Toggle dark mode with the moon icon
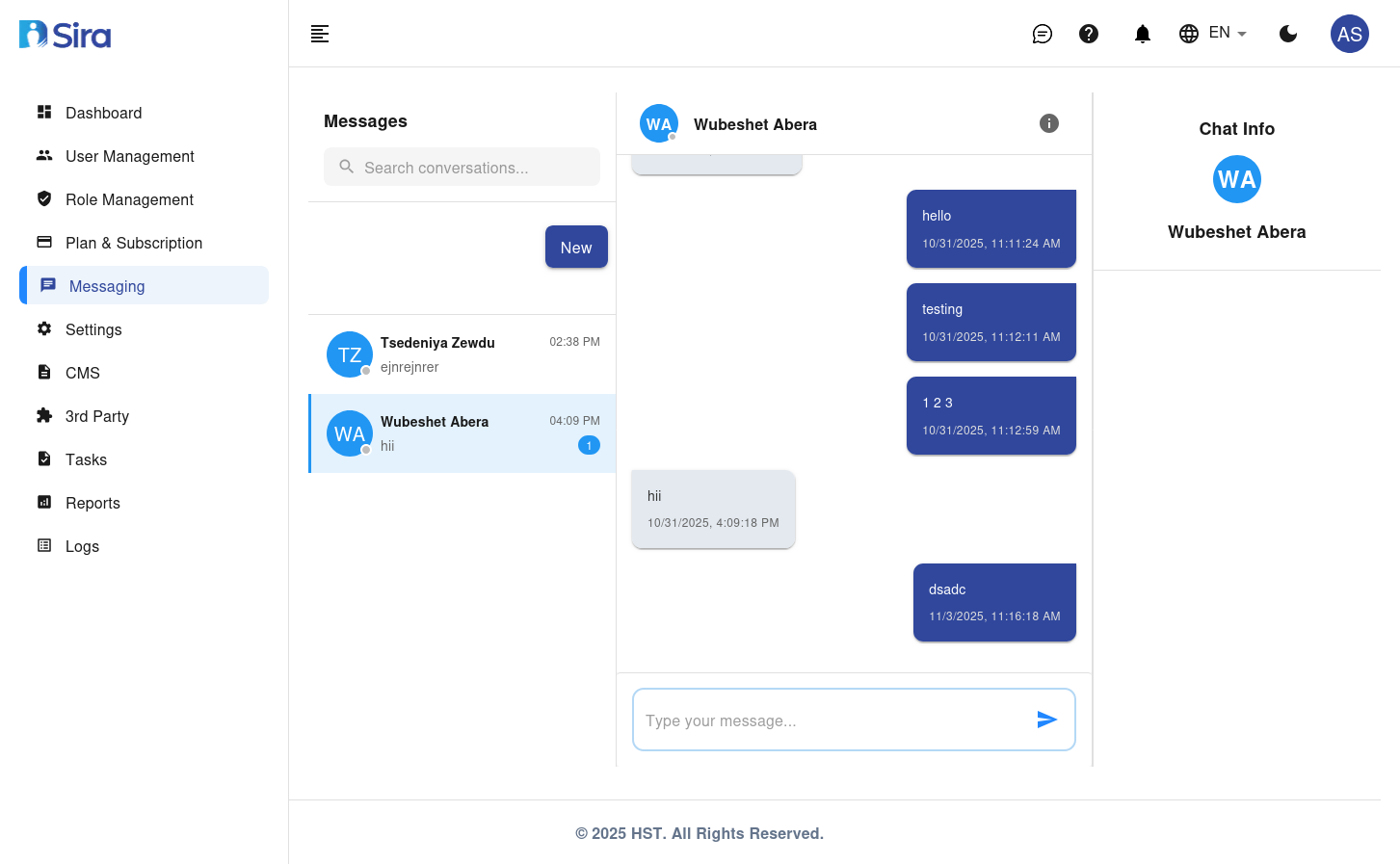1400x864 pixels. click(x=1288, y=33)
